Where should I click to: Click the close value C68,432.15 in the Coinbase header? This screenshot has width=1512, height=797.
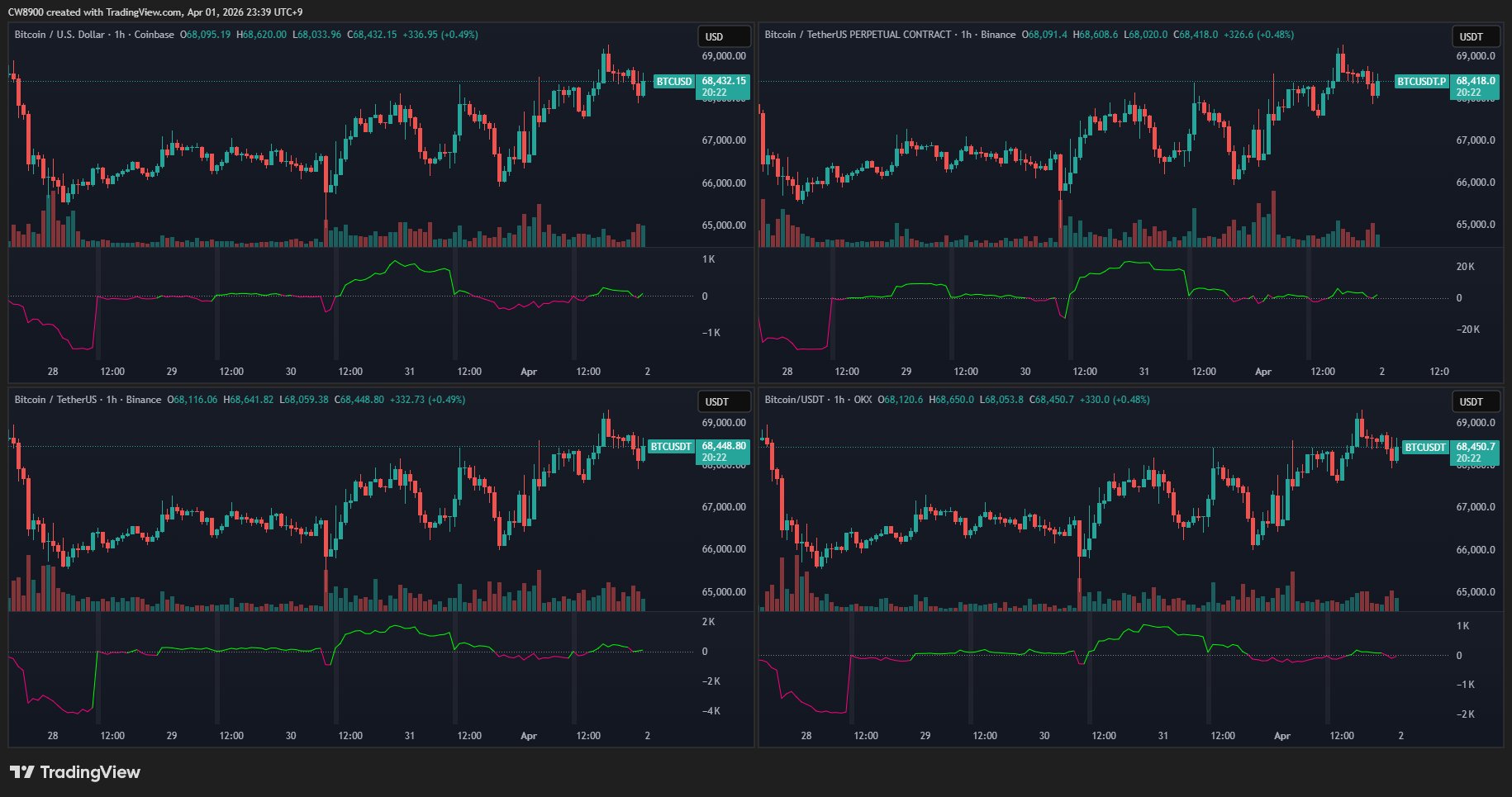click(x=372, y=35)
